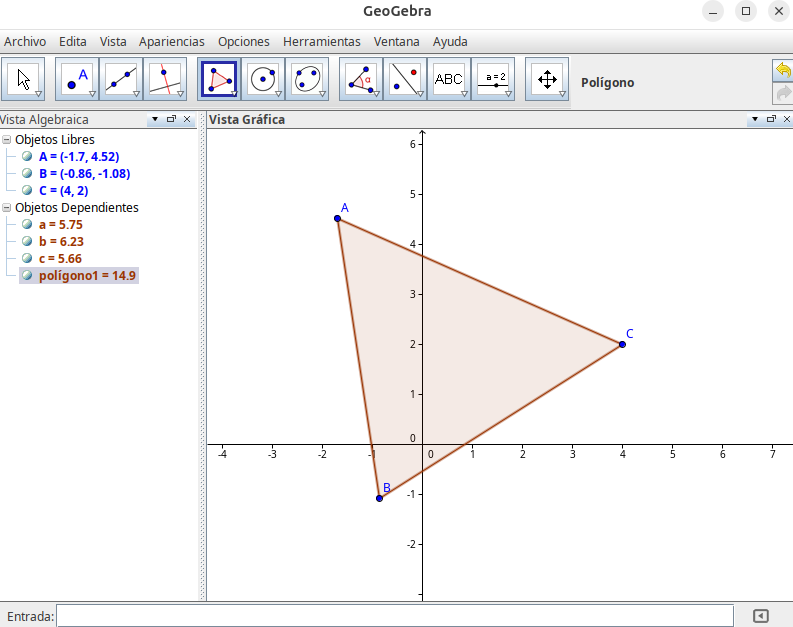Viewport: 793px width, 627px height.
Task: Select the Move arrow tool
Action: [24, 79]
